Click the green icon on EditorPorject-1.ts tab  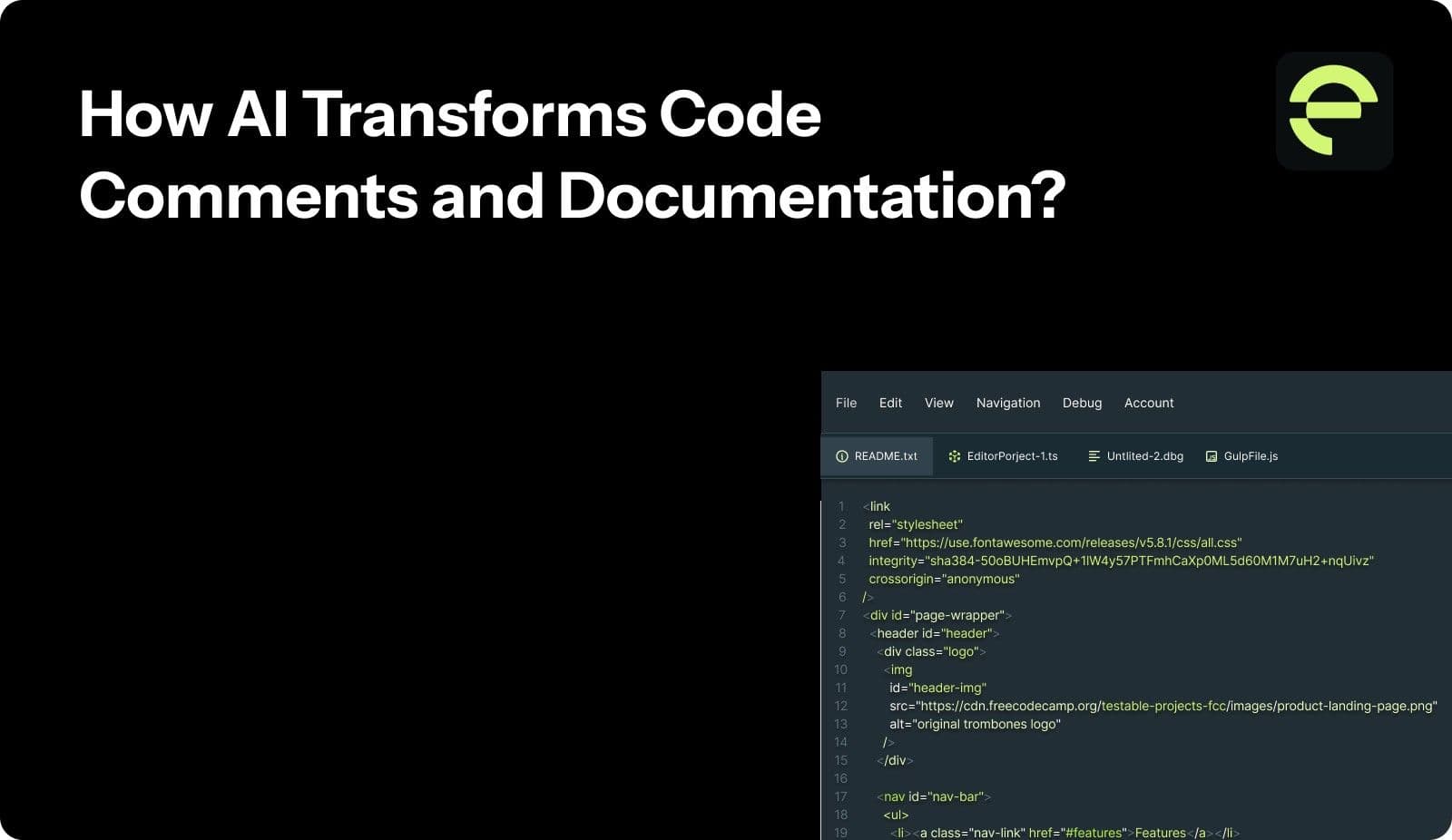pyautogui.click(x=955, y=456)
